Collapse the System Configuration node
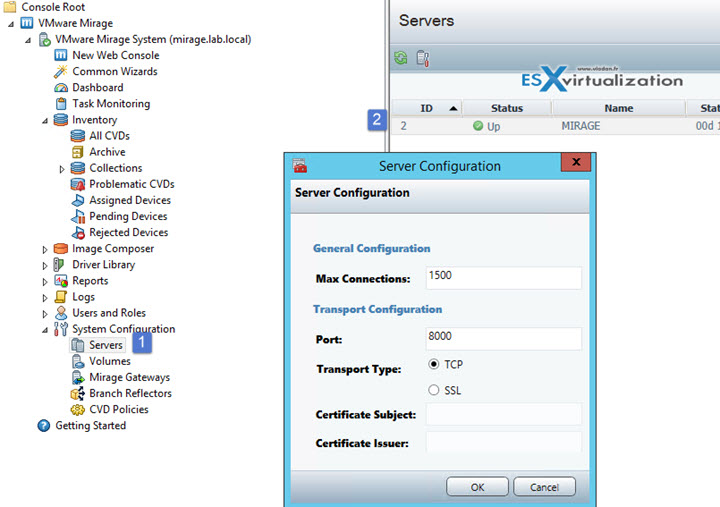 pos(45,330)
